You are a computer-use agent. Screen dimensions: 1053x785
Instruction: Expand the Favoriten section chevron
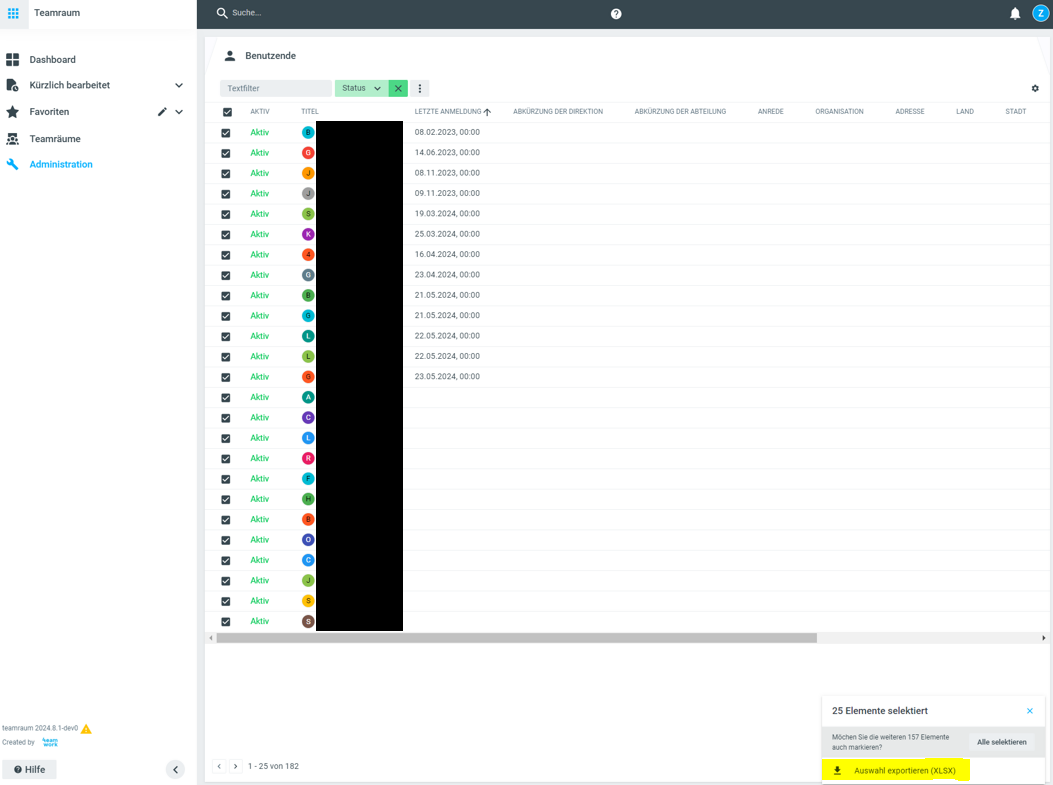point(179,112)
